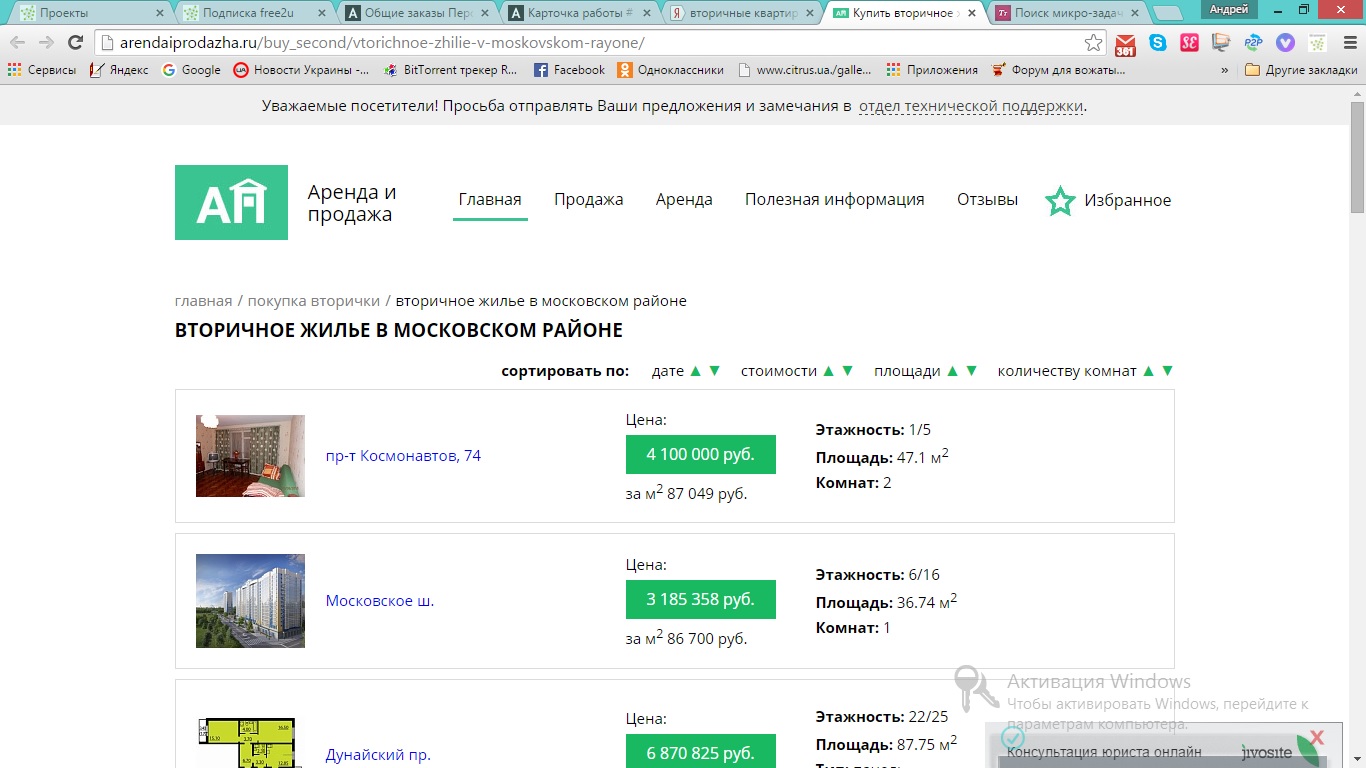
Task: Sort by стоимости descending arrow
Action: (847, 371)
